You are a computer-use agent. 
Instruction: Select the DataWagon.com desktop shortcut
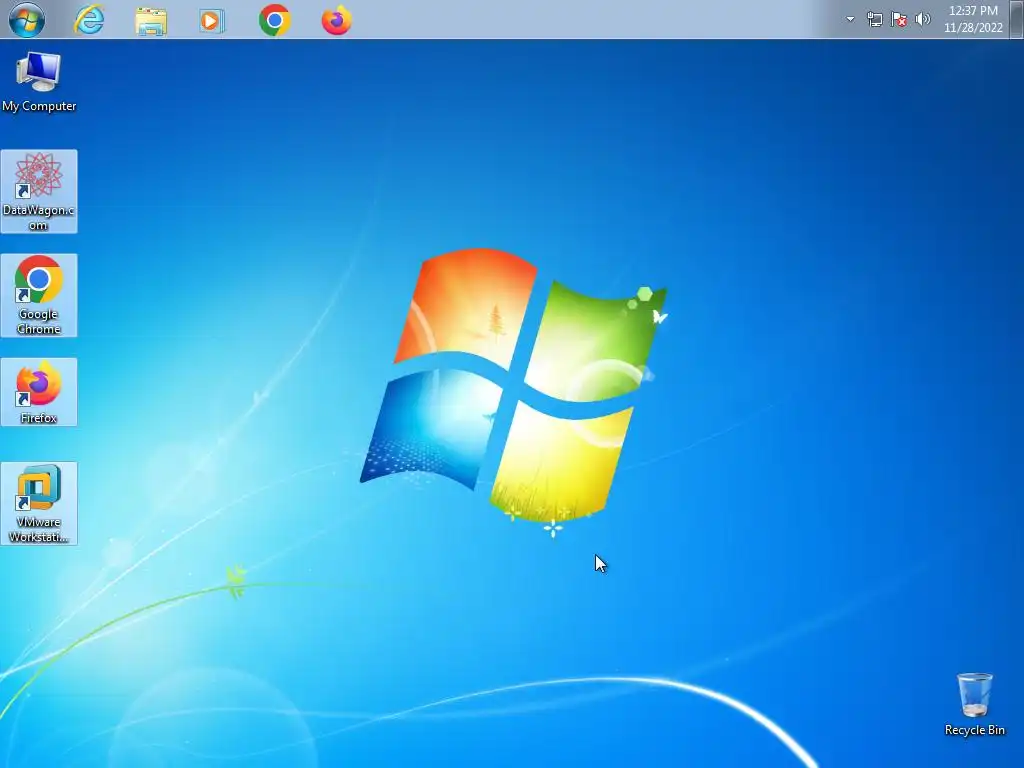[x=39, y=191]
